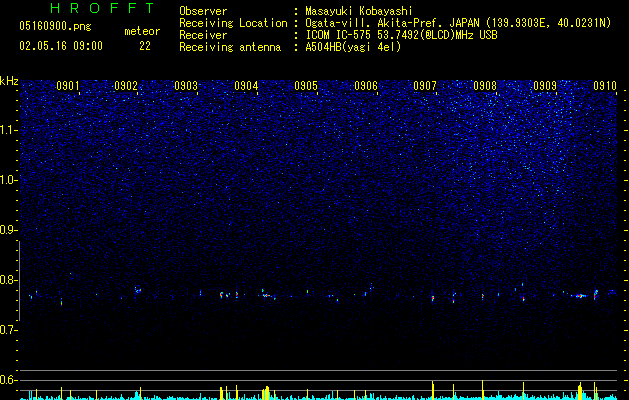Click the tall yellow level spike at 0907
Screen dimensions: 629x400
tap(433, 390)
